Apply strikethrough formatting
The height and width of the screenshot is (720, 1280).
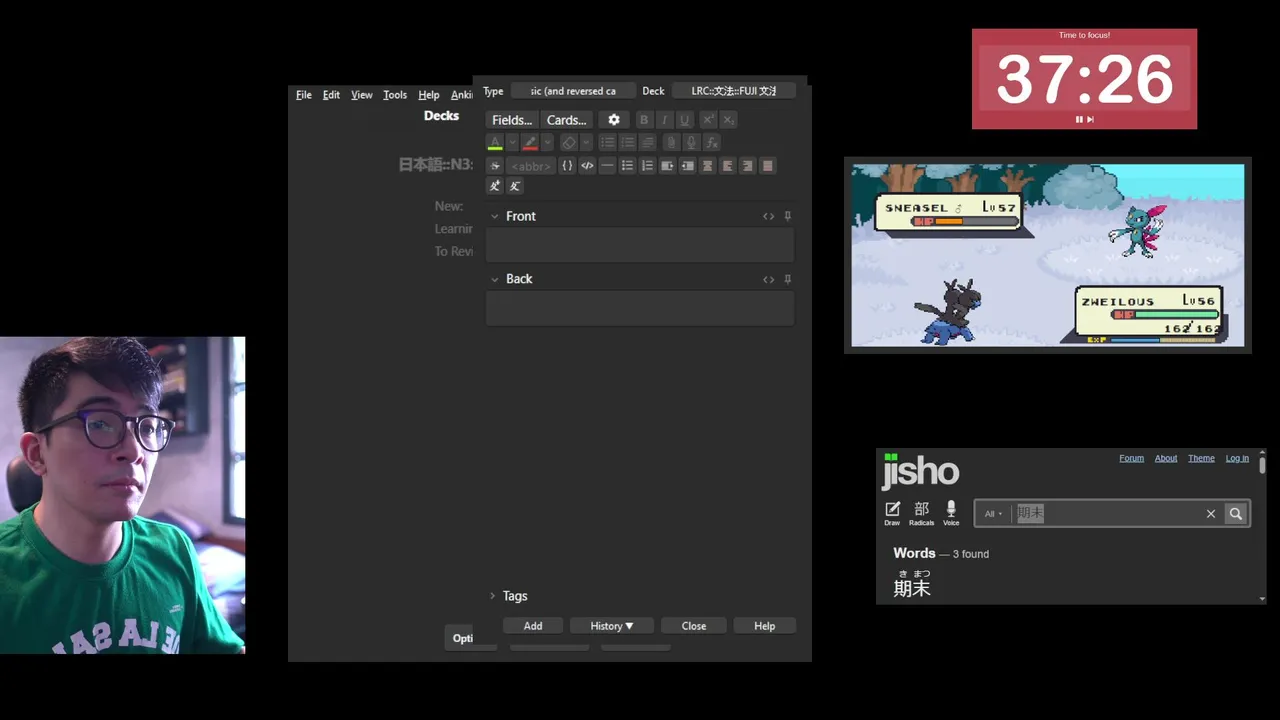pos(495,166)
